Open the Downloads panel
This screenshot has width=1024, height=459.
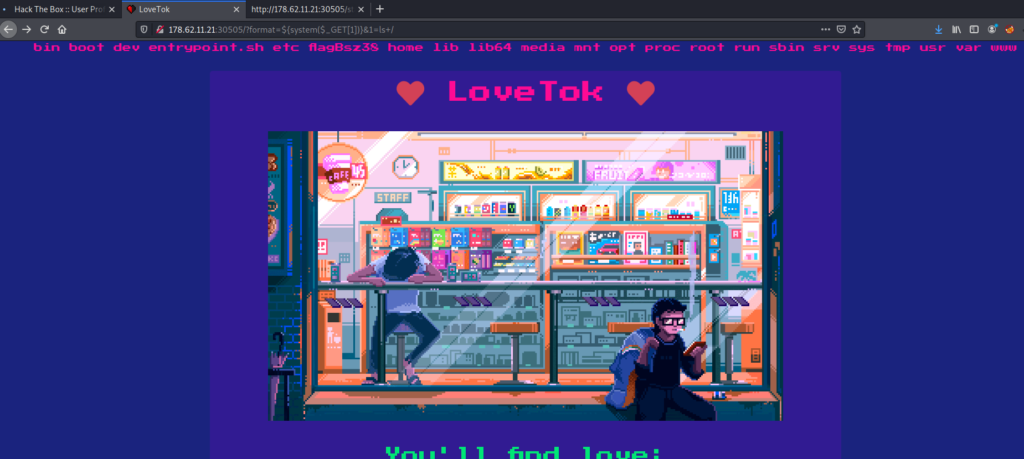tap(939, 29)
